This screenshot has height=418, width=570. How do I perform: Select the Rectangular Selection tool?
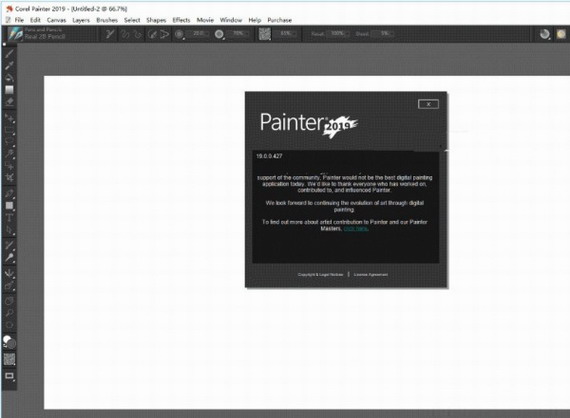click(x=9, y=130)
